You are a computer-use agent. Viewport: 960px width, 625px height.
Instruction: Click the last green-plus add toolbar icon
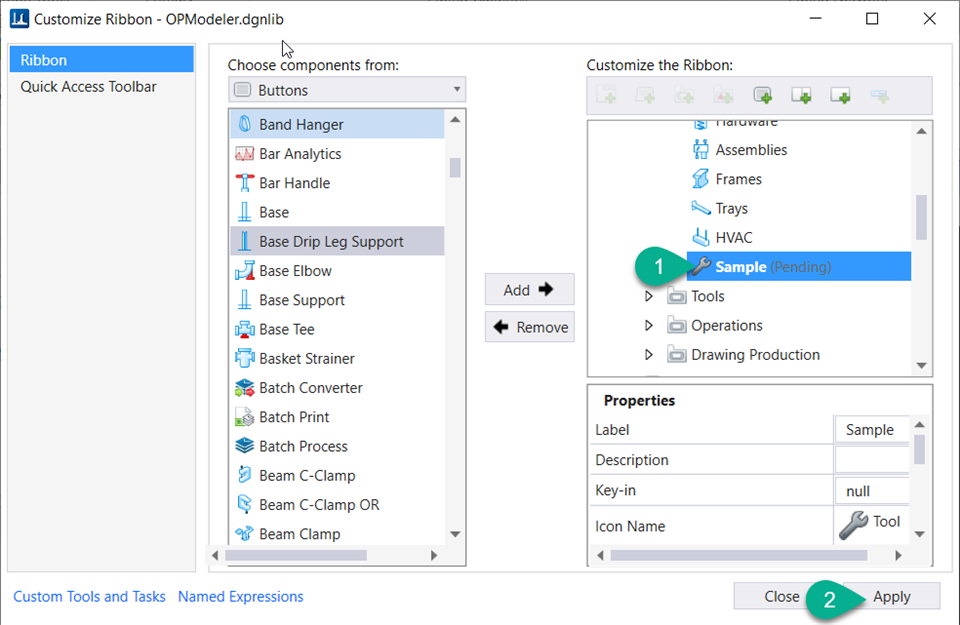[x=840, y=95]
